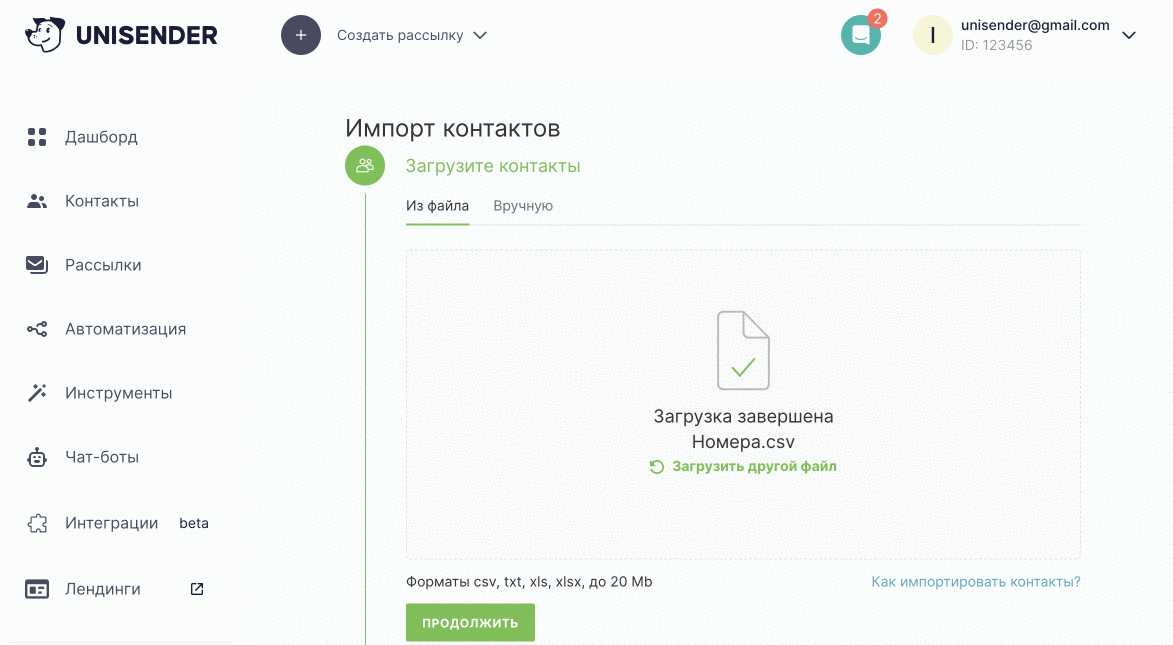Image resolution: width=1173 pixels, height=645 pixels.
Task: Click the Рассылки envelope icon
Action: (37, 265)
